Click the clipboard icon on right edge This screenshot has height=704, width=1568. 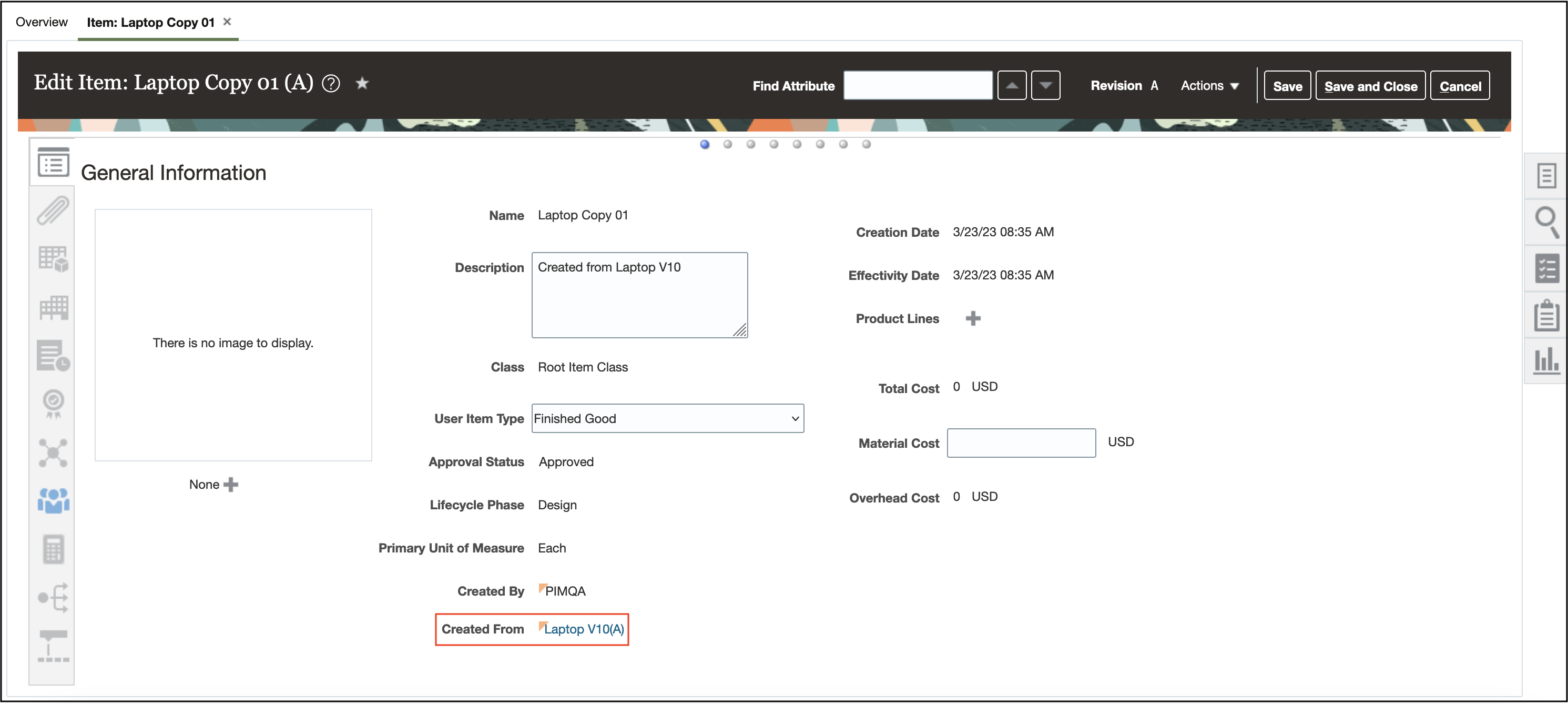click(1546, 316)
